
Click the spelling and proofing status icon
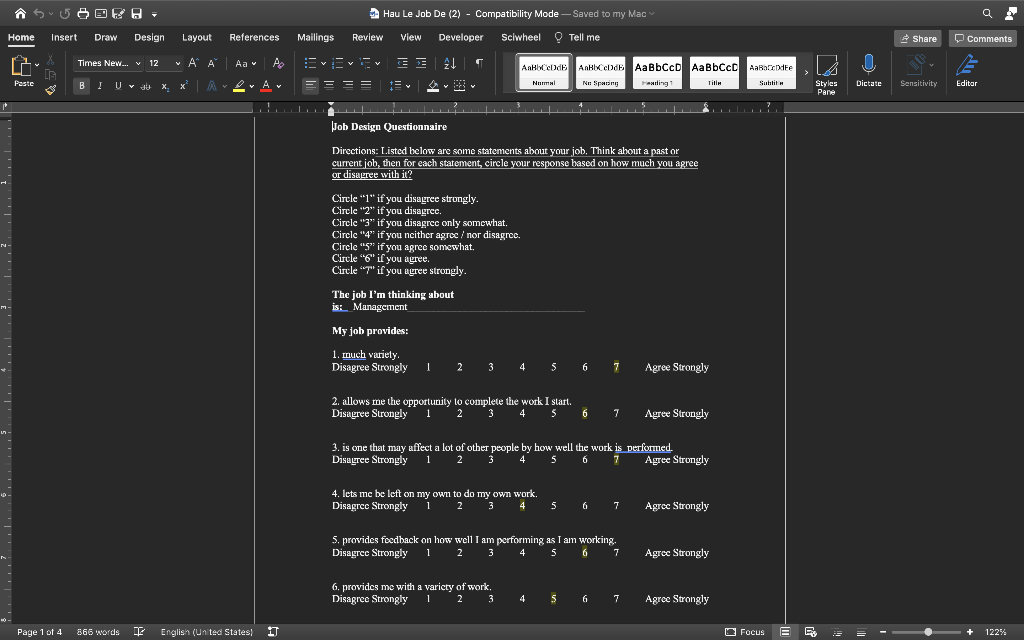click(139, 632)
